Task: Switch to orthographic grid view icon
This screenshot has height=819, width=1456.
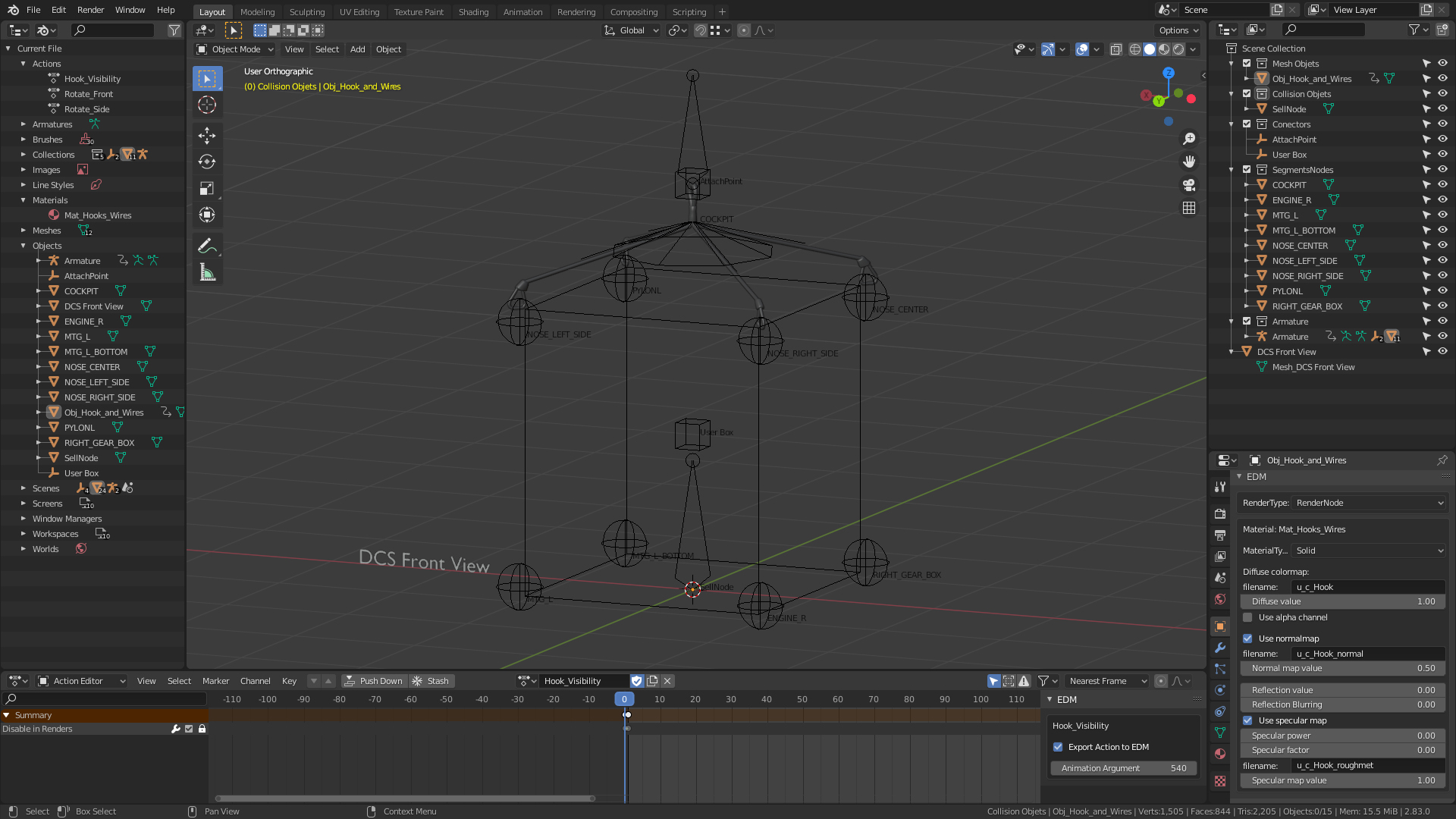Action: pos(1189,208)
